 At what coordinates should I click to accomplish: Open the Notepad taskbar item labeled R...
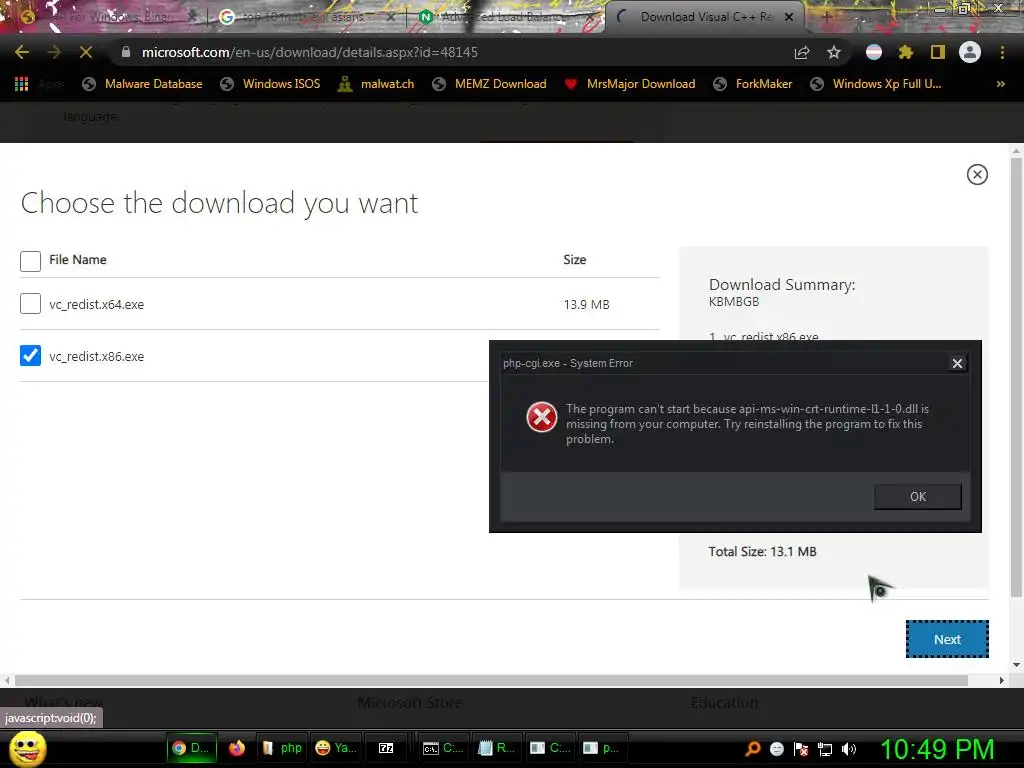[x=496, y=748]
